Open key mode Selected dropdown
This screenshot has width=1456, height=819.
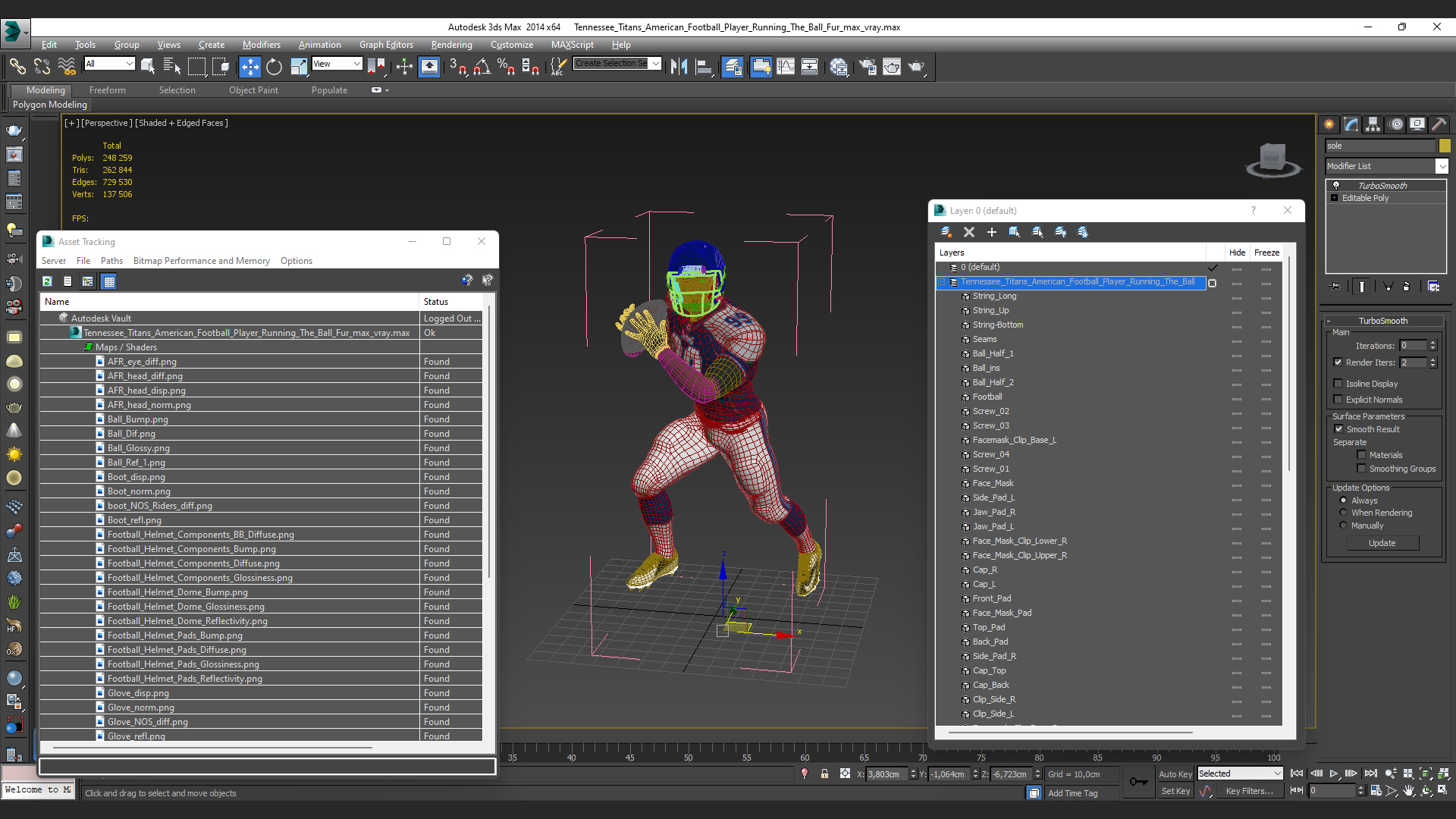pos(1278,773)
